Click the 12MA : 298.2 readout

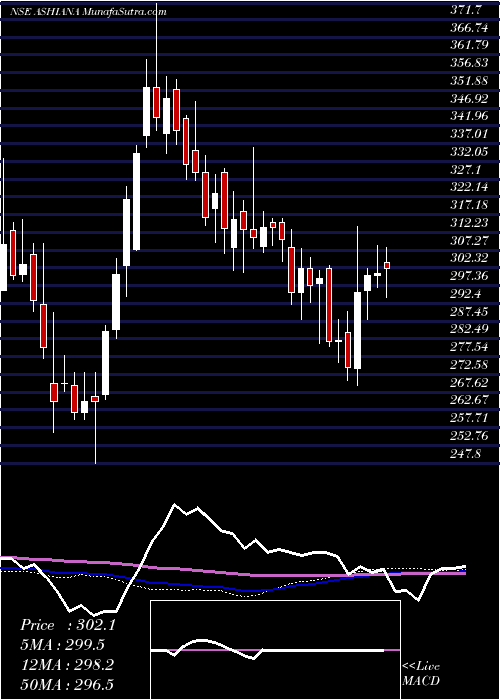click(x=67, y=665)
